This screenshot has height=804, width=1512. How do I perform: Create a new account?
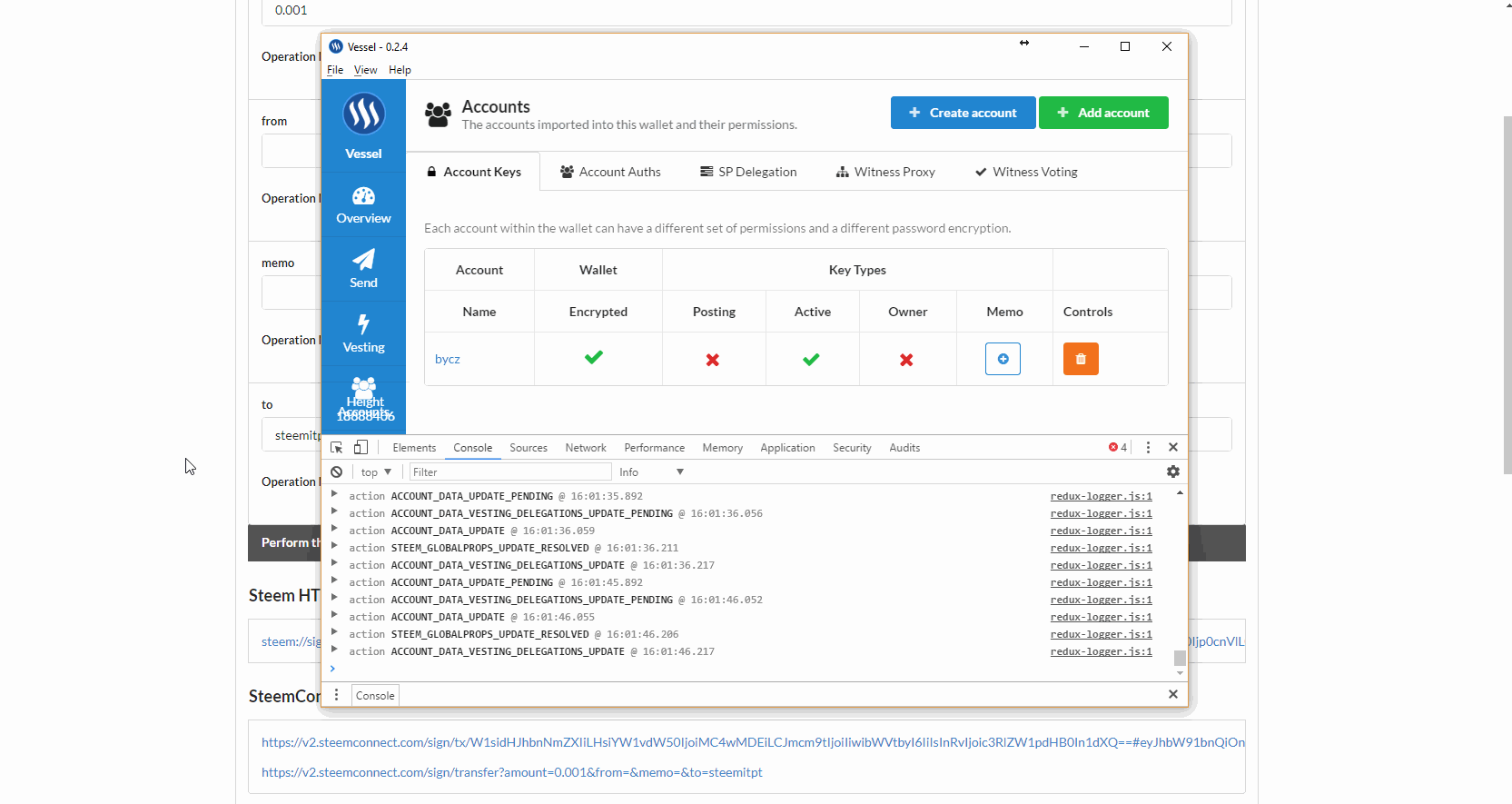963,113
